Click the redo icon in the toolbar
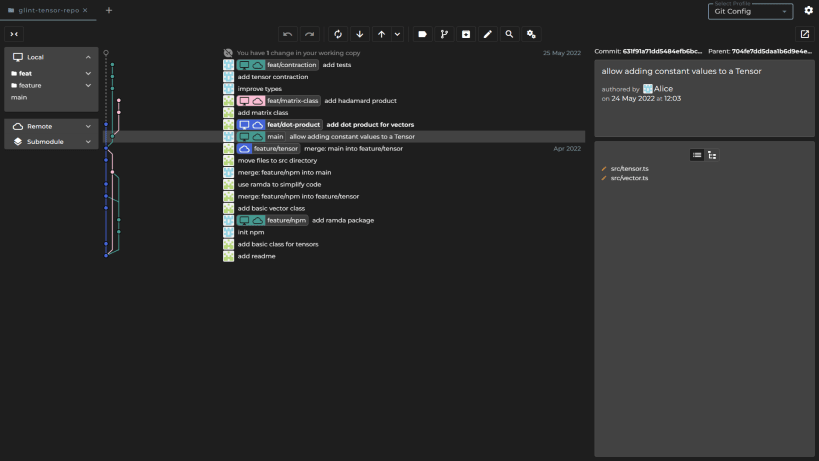This screenshot has width=819, height=461. pyautogui.click(x=309, y=34)
